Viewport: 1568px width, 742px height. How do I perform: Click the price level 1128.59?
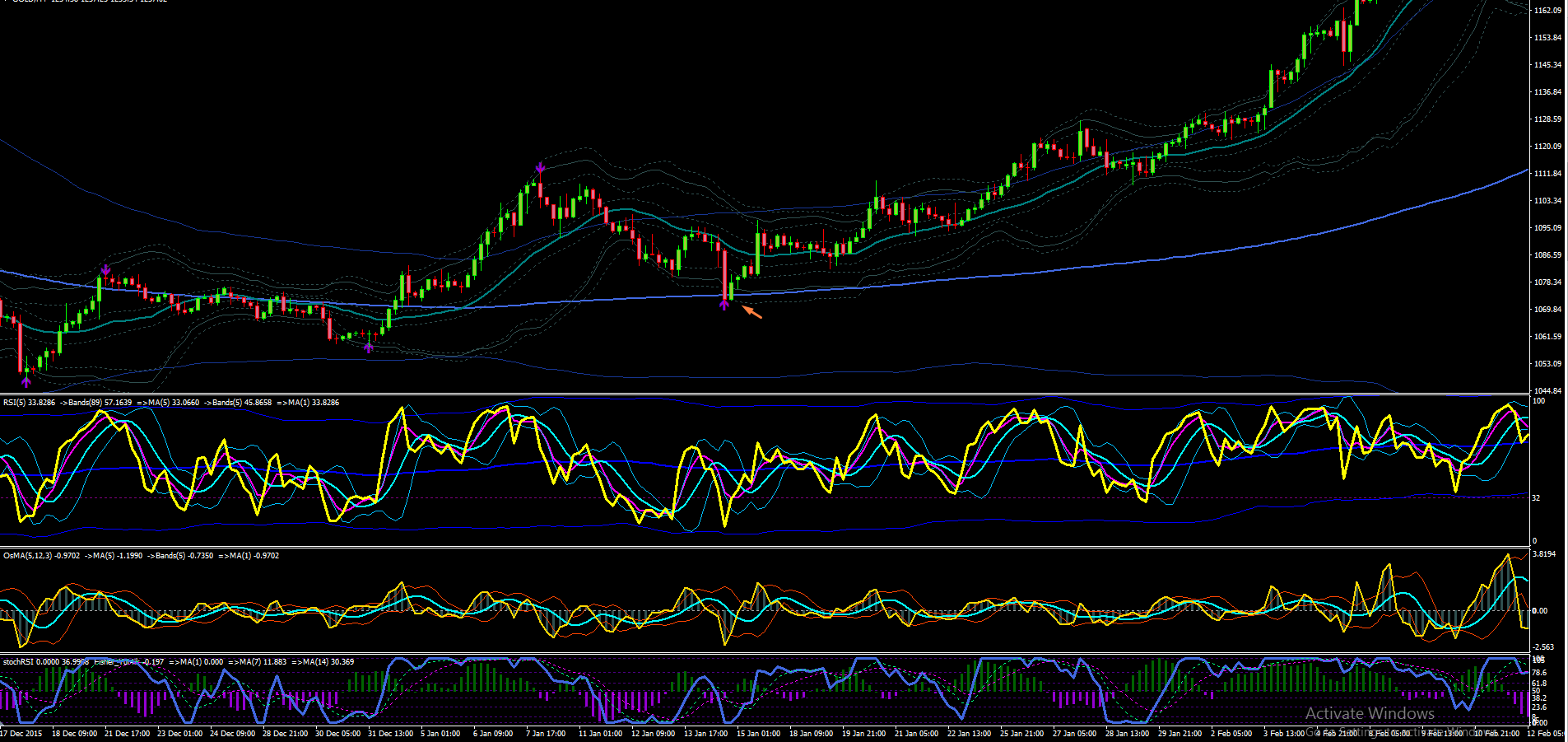(1547, 119)
